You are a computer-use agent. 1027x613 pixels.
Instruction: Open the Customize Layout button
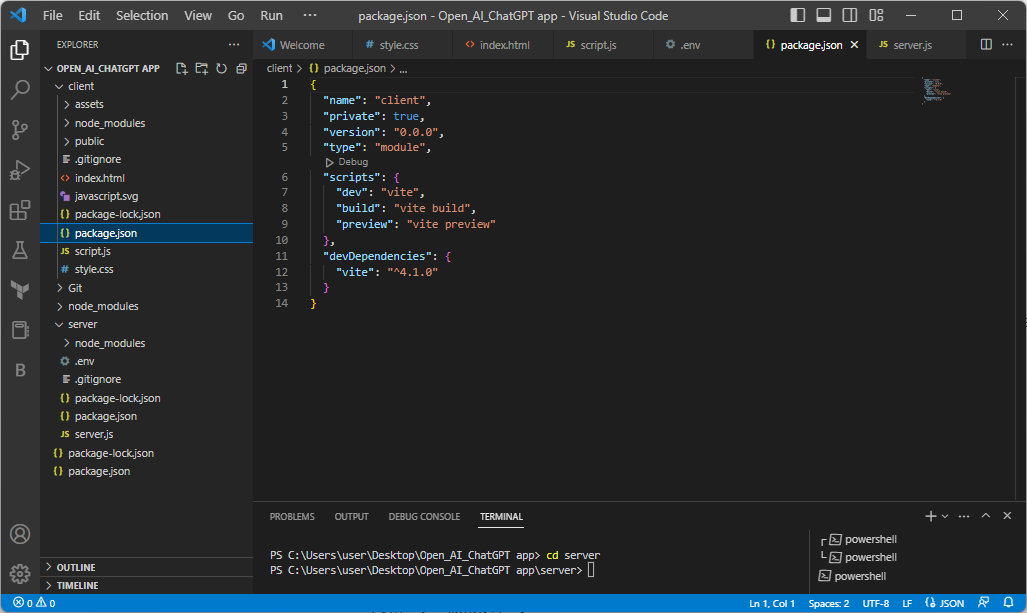tap(876, 15)
